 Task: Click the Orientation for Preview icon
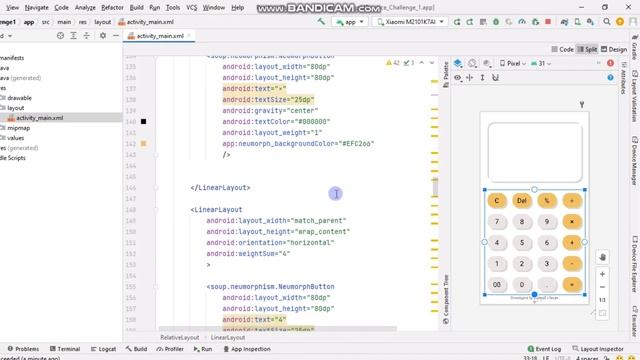click(x=472, y=63)
